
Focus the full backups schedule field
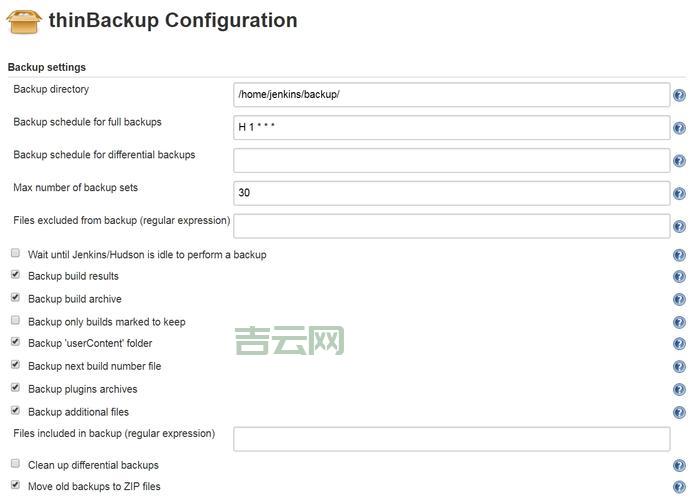click(x=451, y=128)
